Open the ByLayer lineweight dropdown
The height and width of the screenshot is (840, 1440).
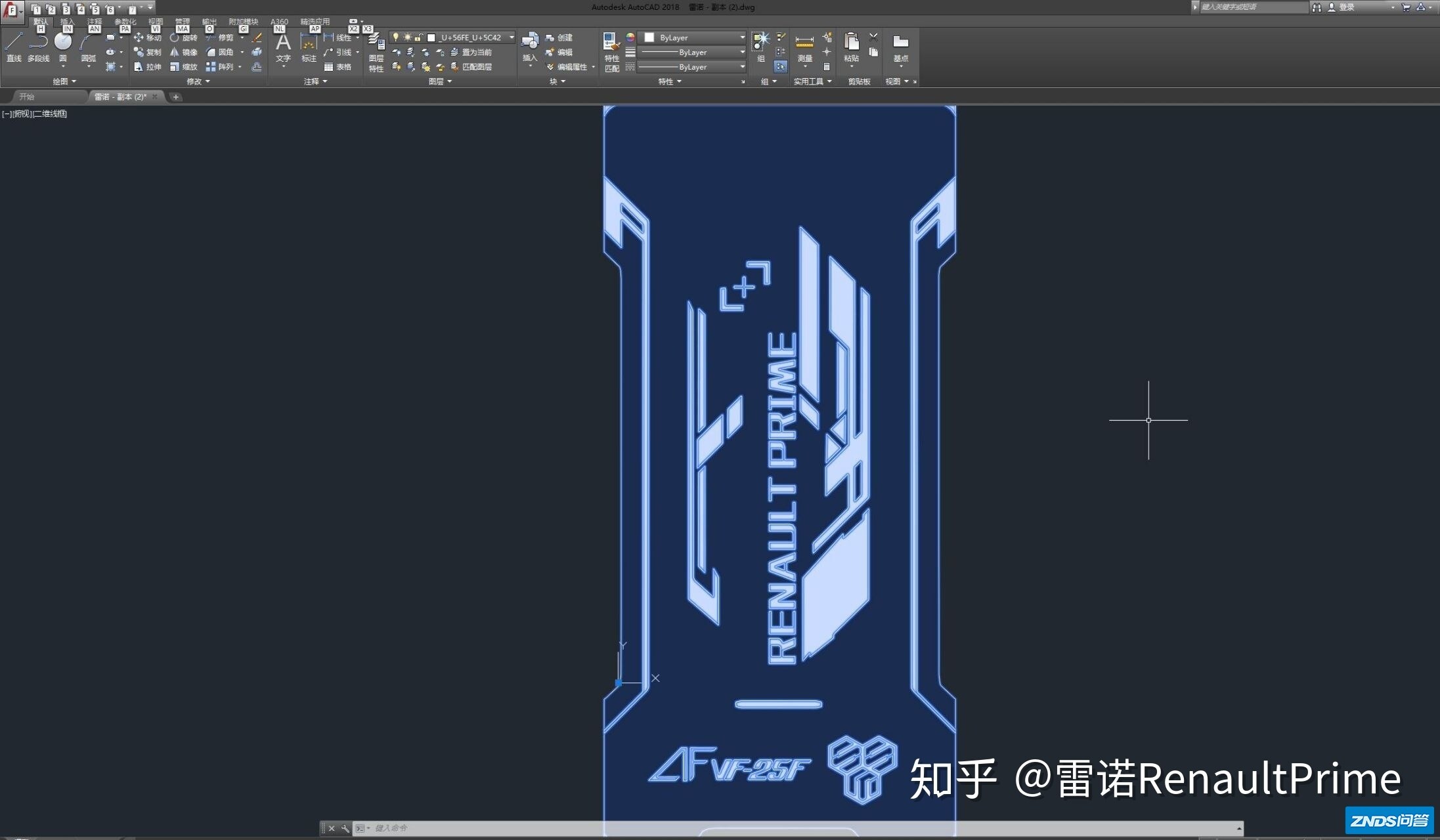[x=693, y=52]
